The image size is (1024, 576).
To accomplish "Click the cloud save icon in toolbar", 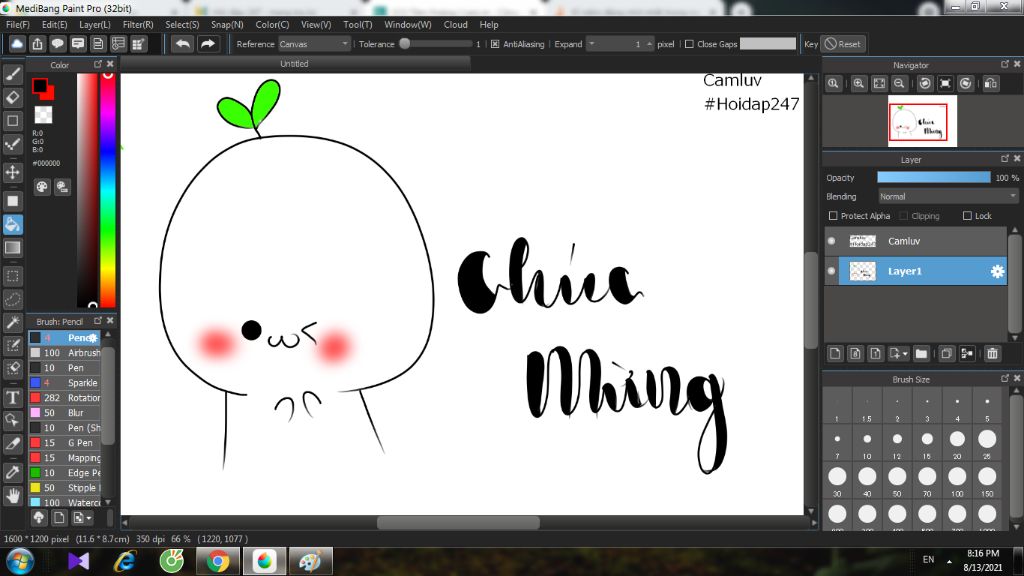I will coord(17,44).
